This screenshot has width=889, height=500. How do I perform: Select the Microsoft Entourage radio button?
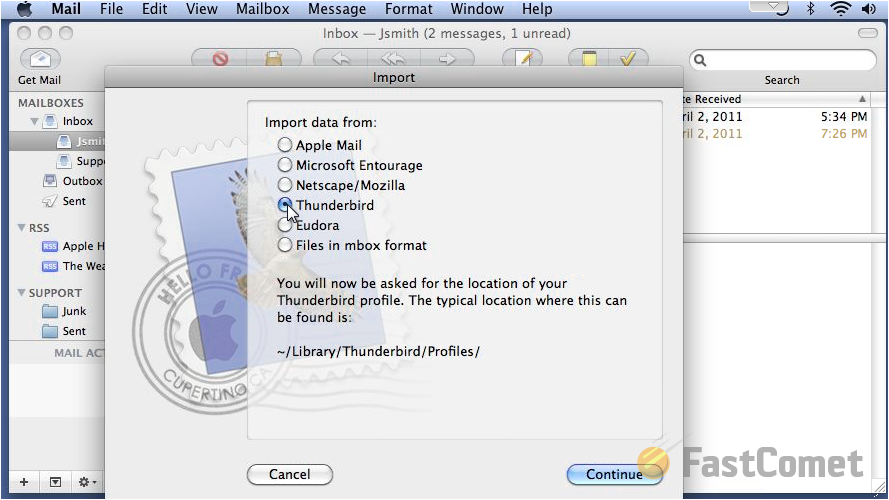tap(285, 164)
